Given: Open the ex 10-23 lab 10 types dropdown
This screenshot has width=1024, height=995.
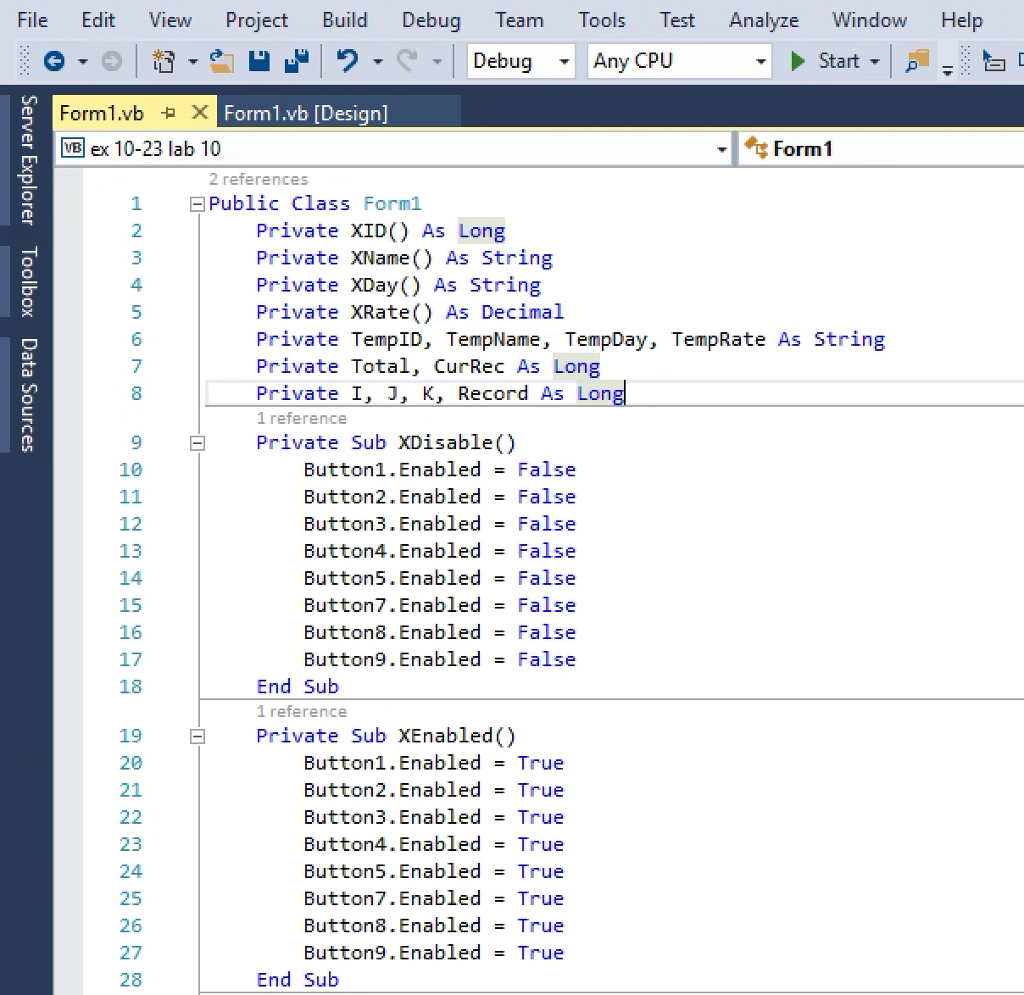Looking at the screenshot, I should 722,148.
